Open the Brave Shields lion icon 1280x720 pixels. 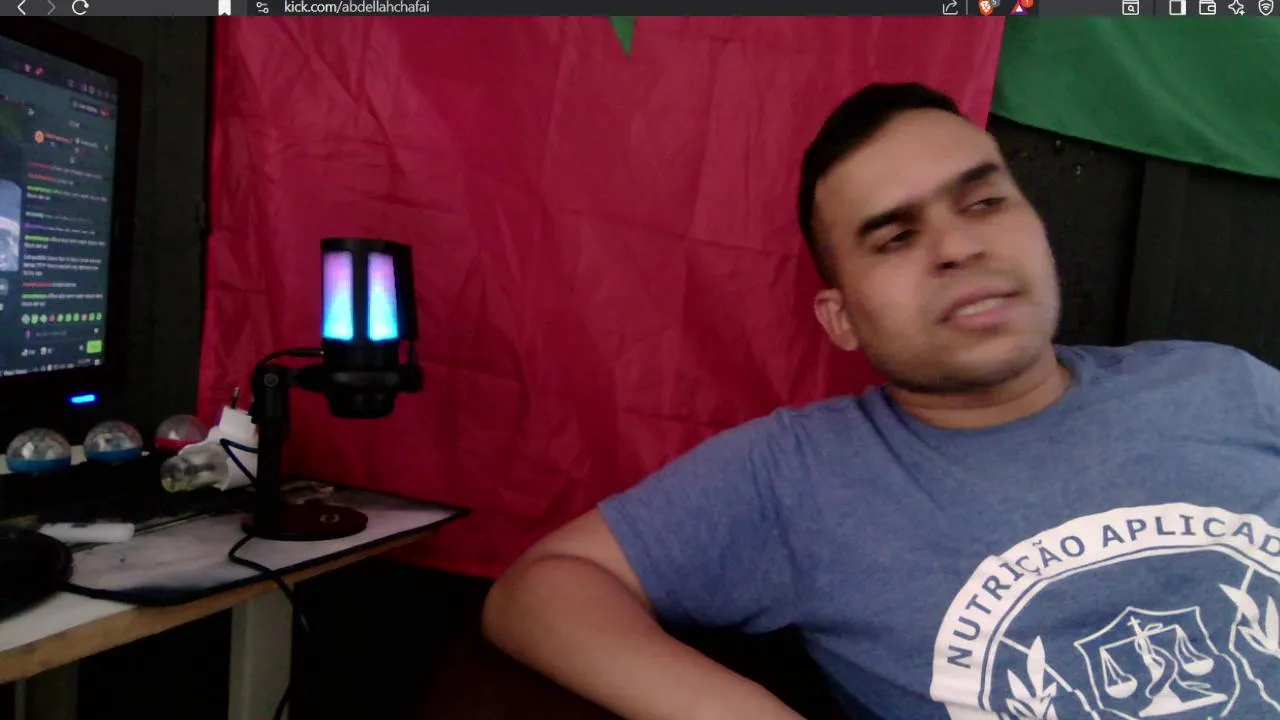point(987,7)
